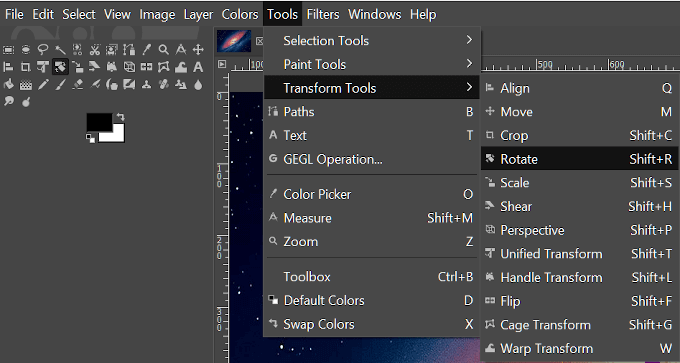Open the Select menu
The height and width of the screenshot is (363, 680).
[x=78, y=14]
